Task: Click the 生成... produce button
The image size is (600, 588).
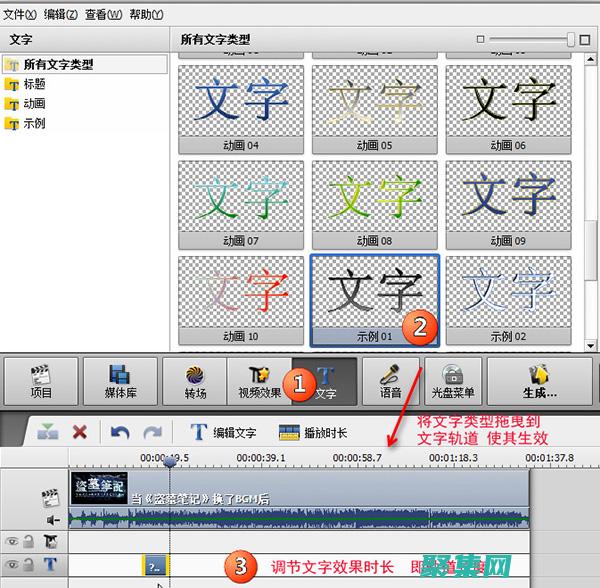Action: [540, 381]
